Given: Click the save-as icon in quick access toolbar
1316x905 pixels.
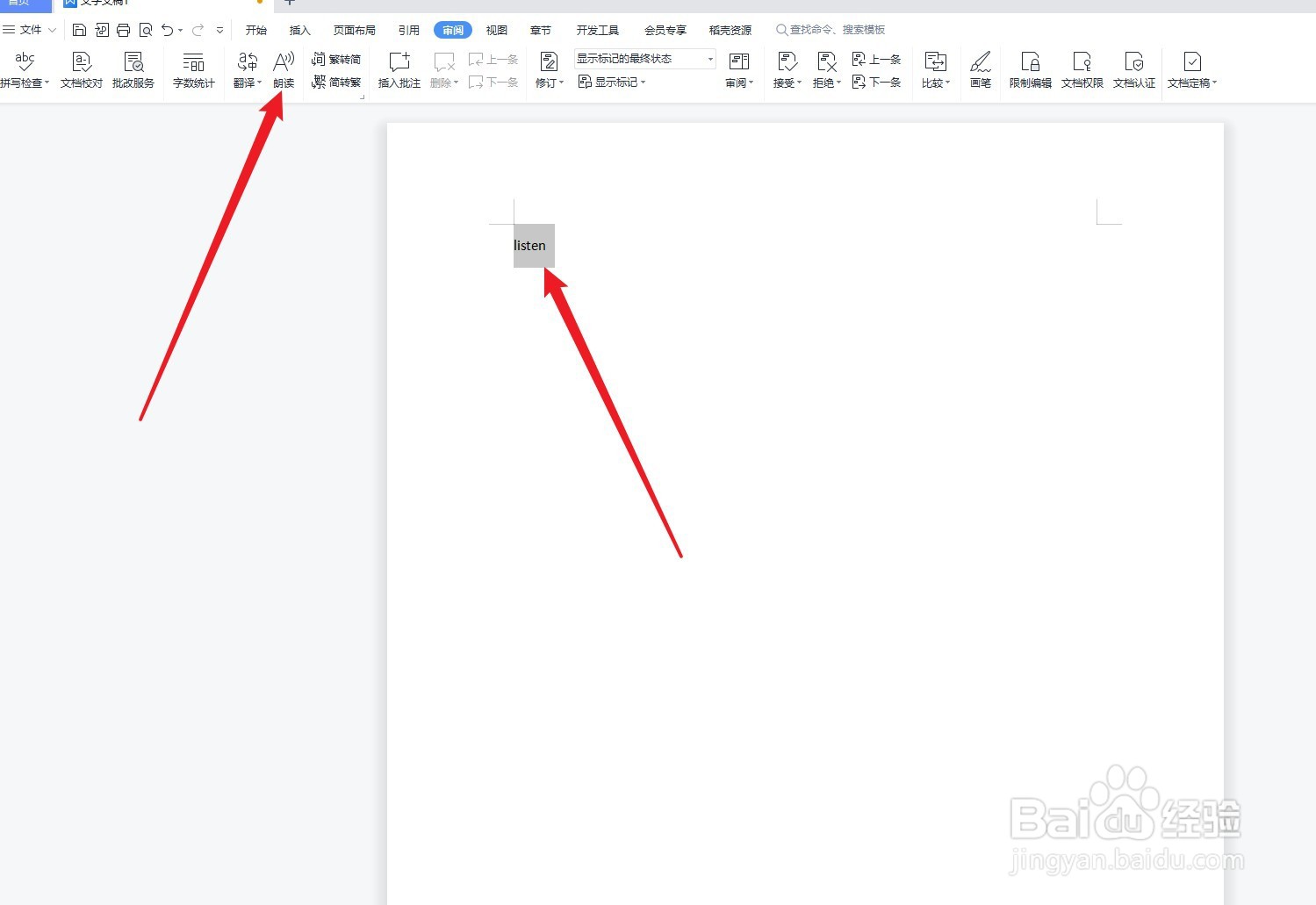Looking at the screenshot, I should pyautogui.click(x=102, y=30).
